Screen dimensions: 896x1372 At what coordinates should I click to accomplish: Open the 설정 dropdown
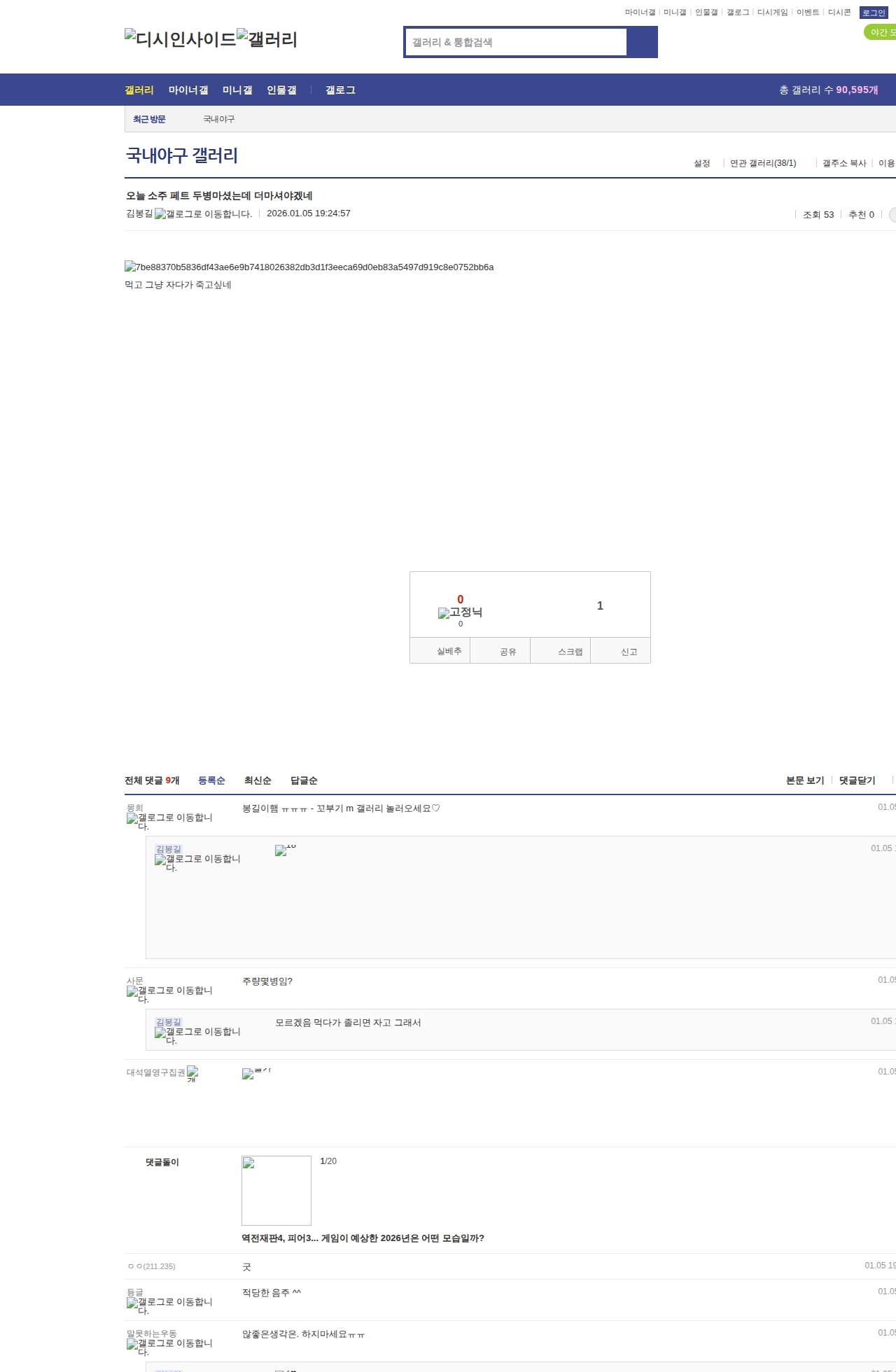702,163
